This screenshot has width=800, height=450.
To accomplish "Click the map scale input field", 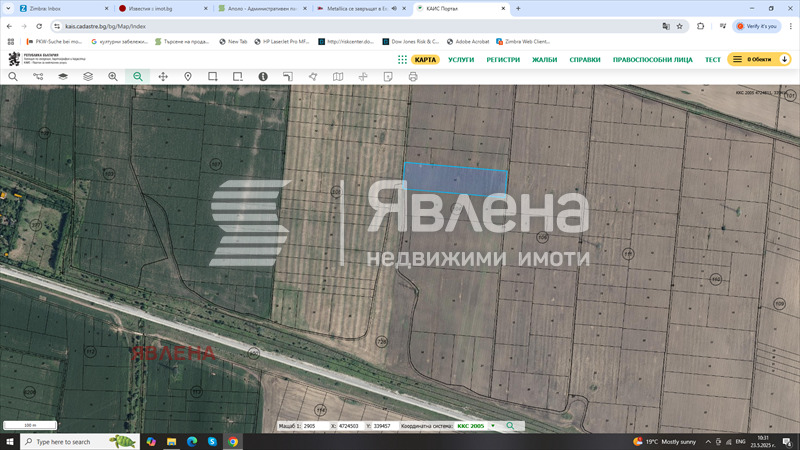I will click(310, 426).
